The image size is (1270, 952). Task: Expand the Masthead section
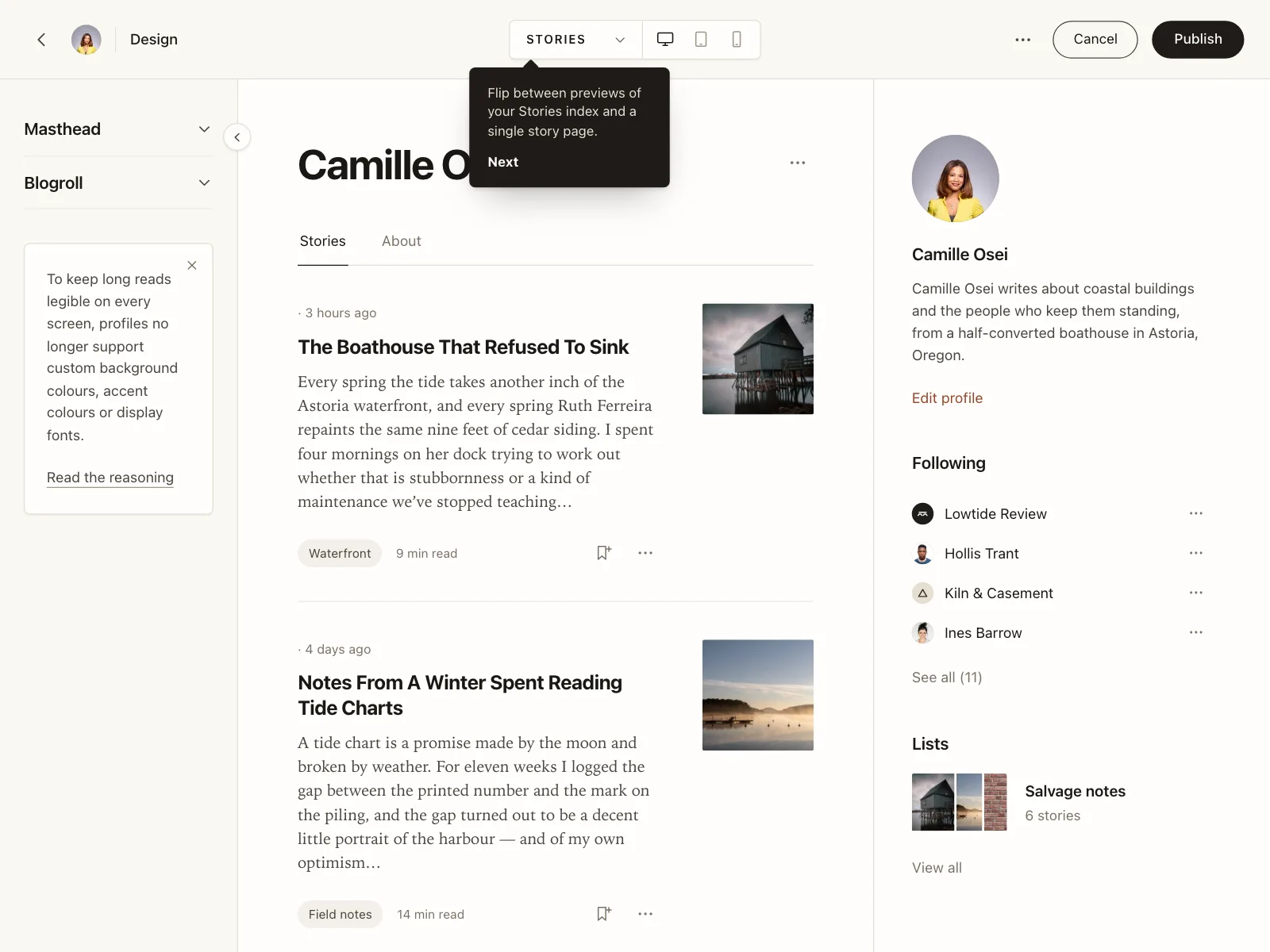click(118, 129)
